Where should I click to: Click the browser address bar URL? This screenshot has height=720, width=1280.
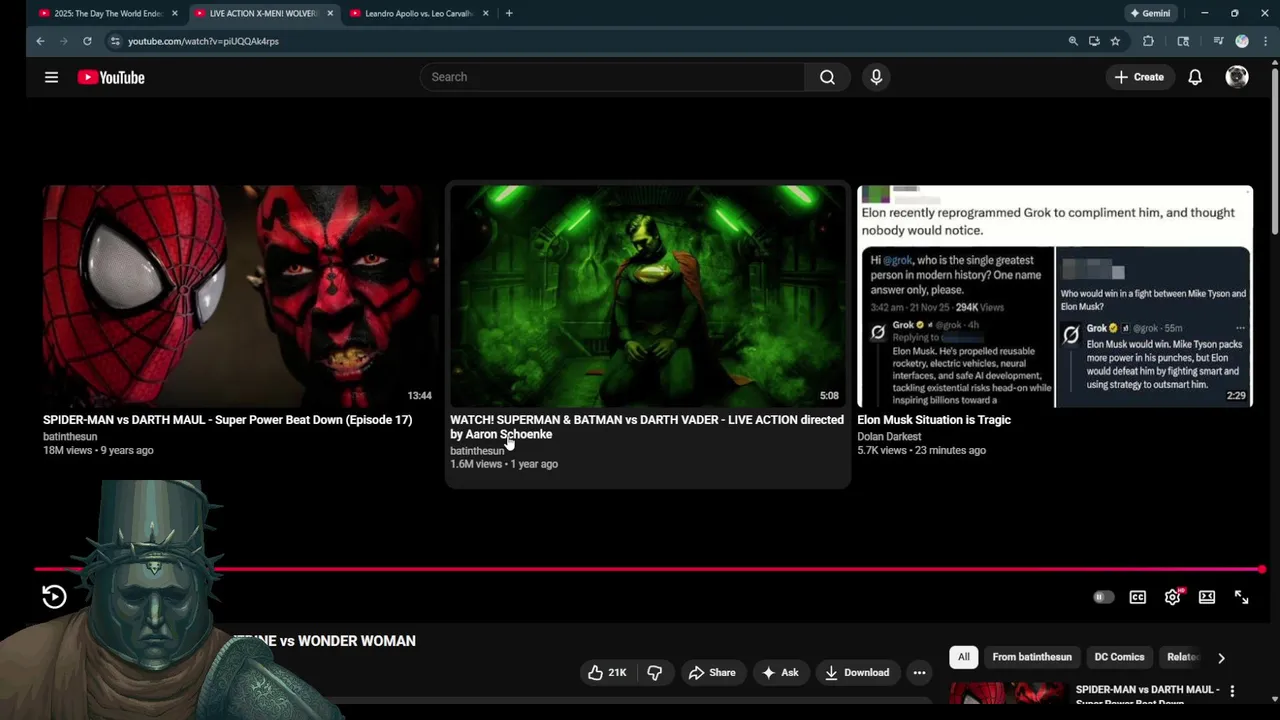[203, 41]
